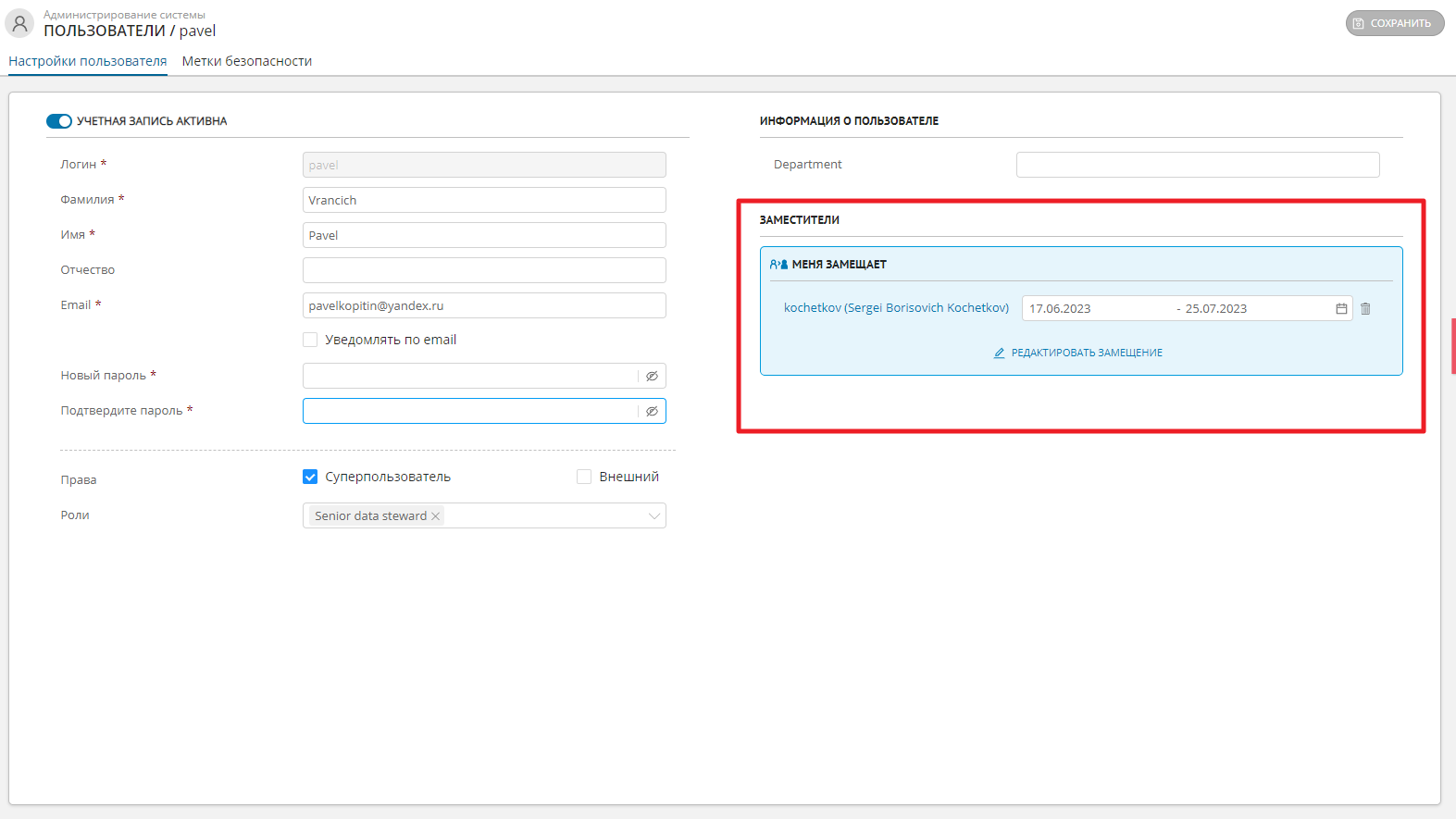
Task: Remove Senior data steward tag via X
Action: tap(435, 516)
